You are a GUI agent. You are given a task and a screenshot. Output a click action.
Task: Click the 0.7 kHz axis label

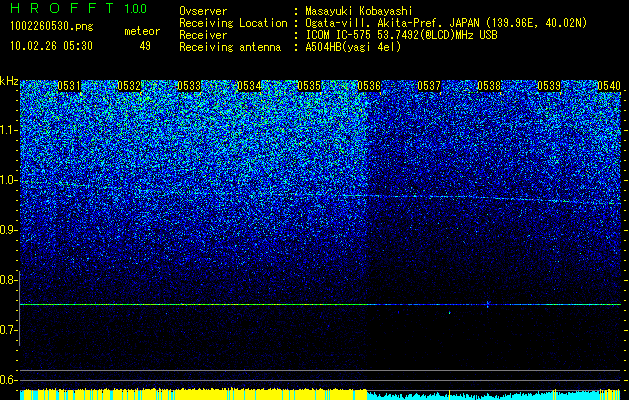(x=7, y=330)
